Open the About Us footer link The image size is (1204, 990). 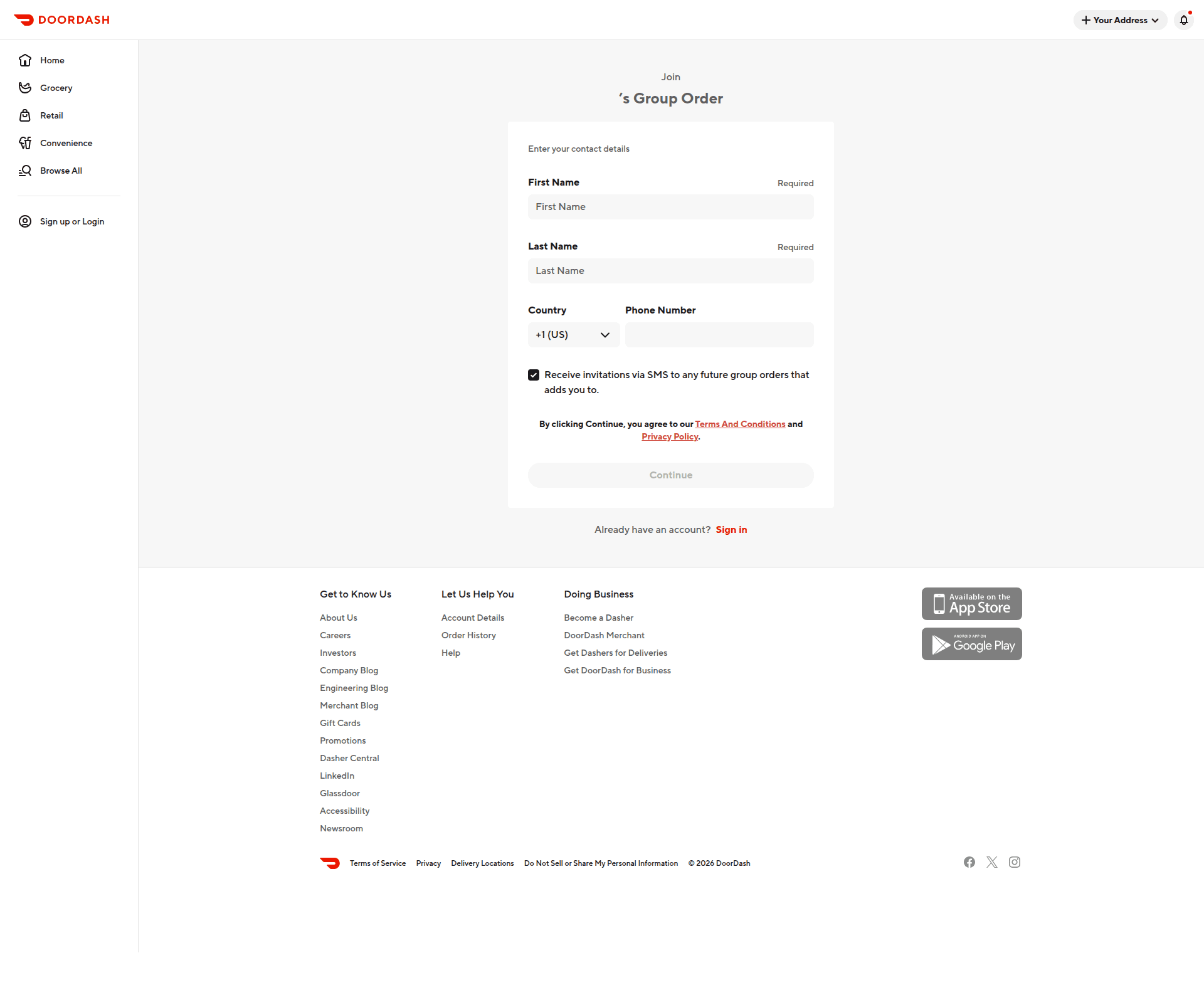(x=339, y=618)
